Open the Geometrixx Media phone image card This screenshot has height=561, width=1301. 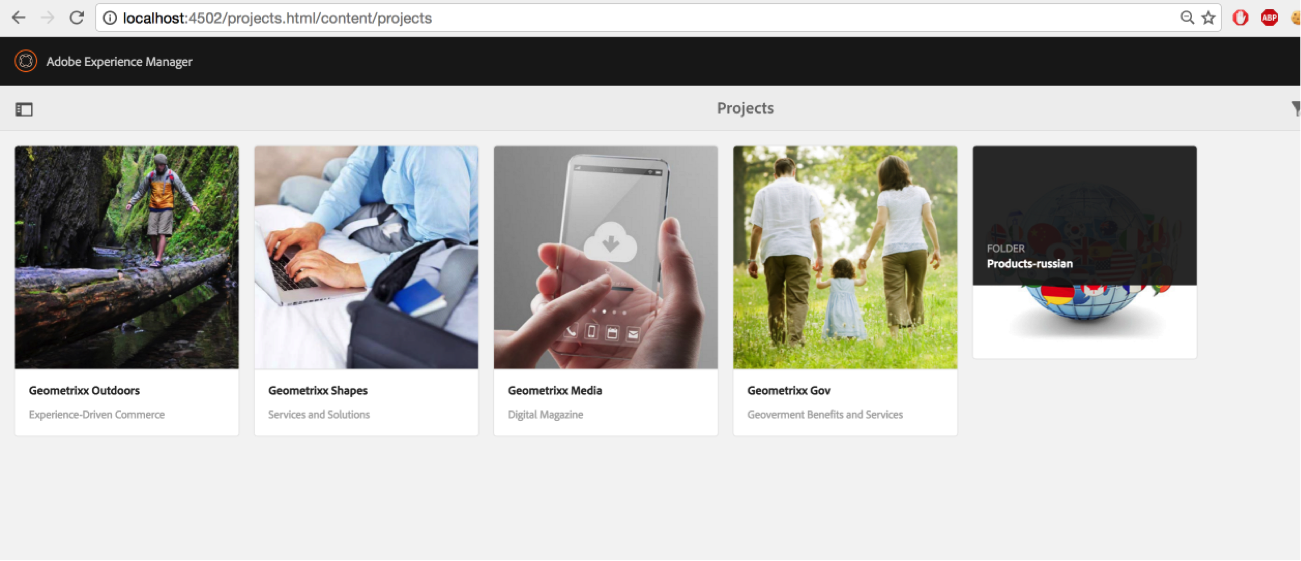point(606,257)
